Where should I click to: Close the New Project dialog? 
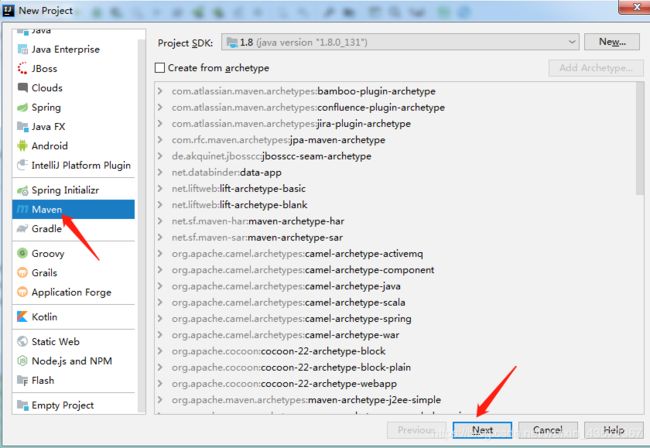[x=635, y=7]
